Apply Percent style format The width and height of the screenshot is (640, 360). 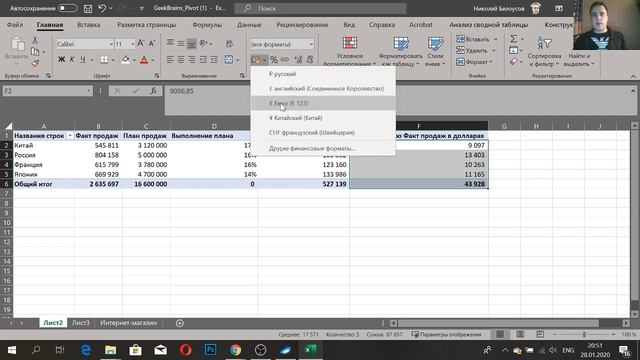274,60
